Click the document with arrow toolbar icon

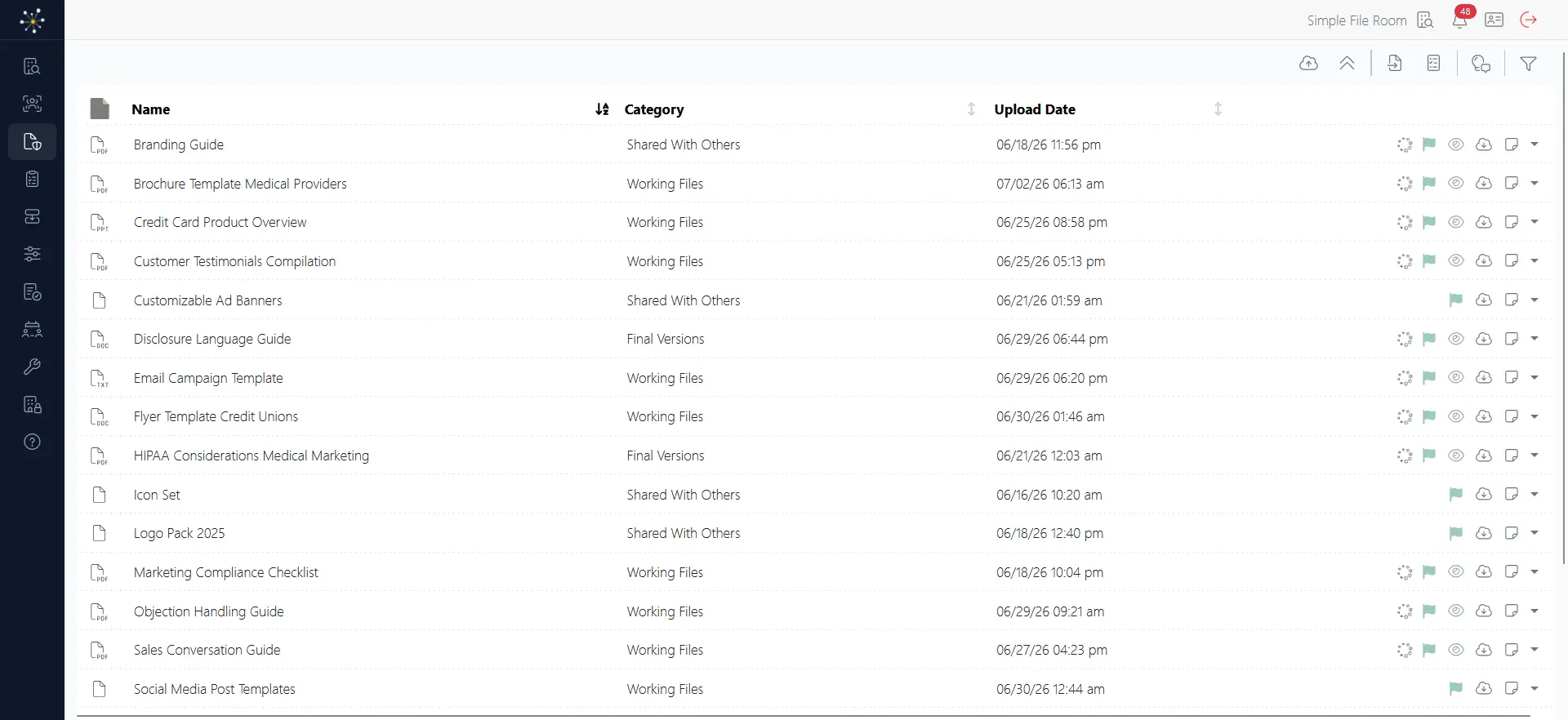[1395, 64]
